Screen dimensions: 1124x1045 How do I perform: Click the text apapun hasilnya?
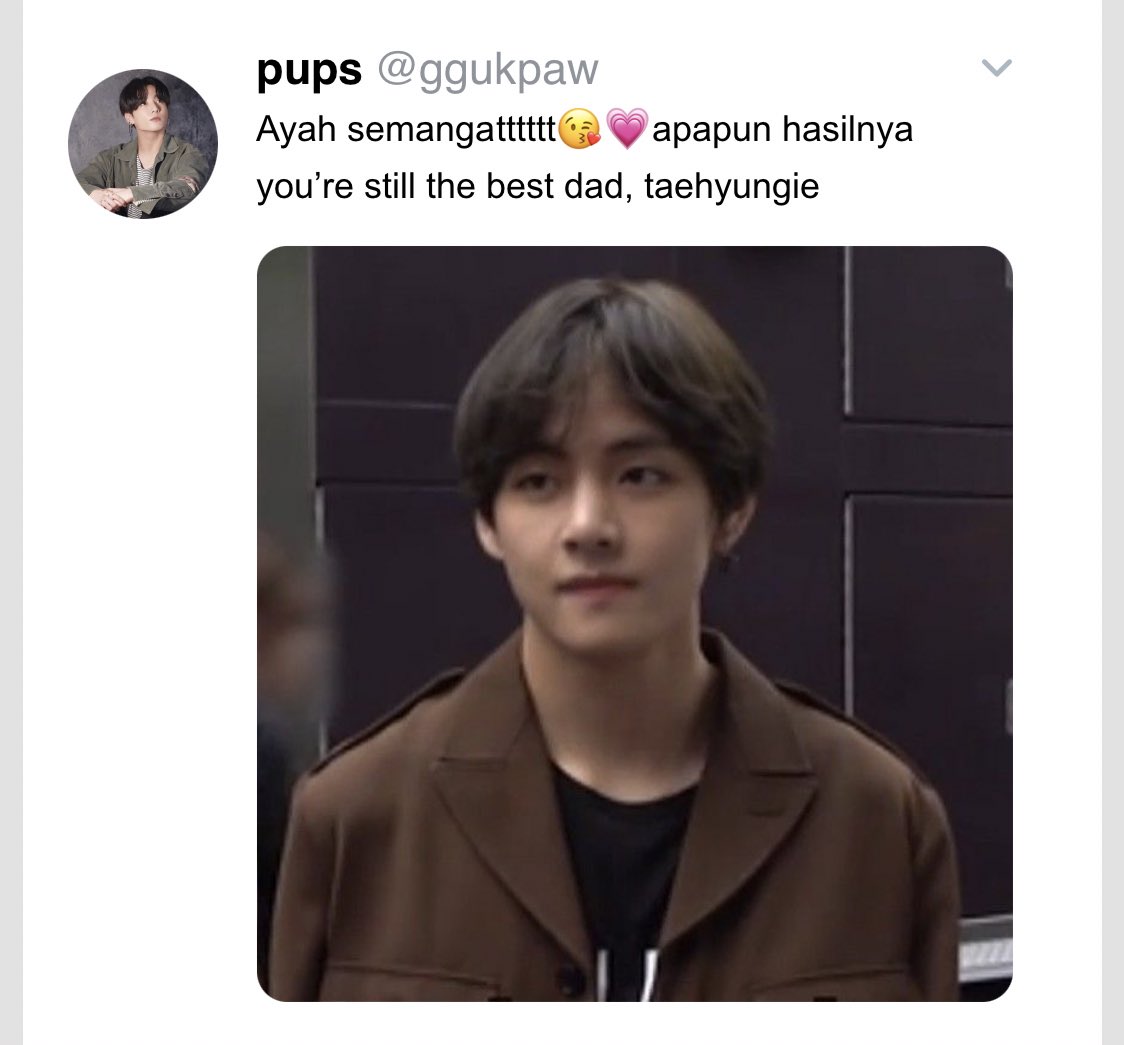782,130
